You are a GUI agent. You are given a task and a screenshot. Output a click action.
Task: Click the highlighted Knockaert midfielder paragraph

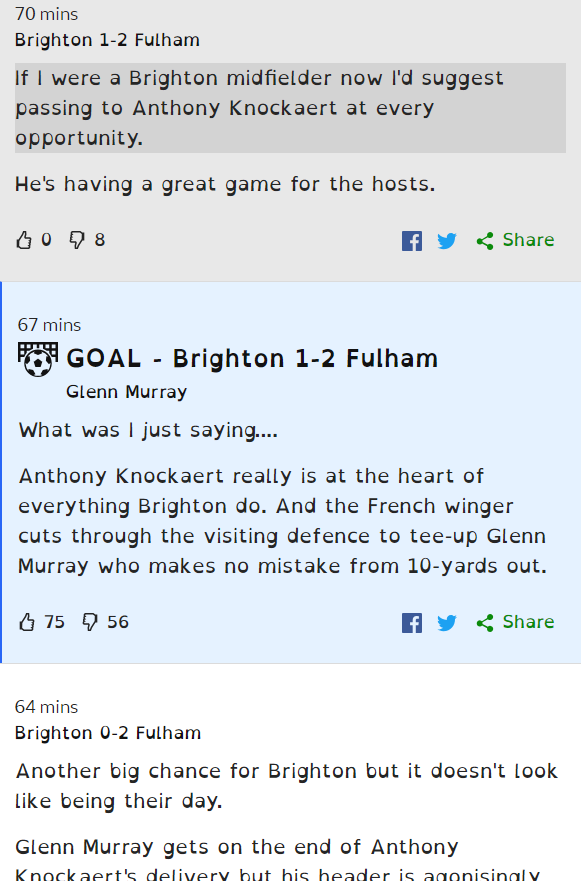(x=290, y=108)
